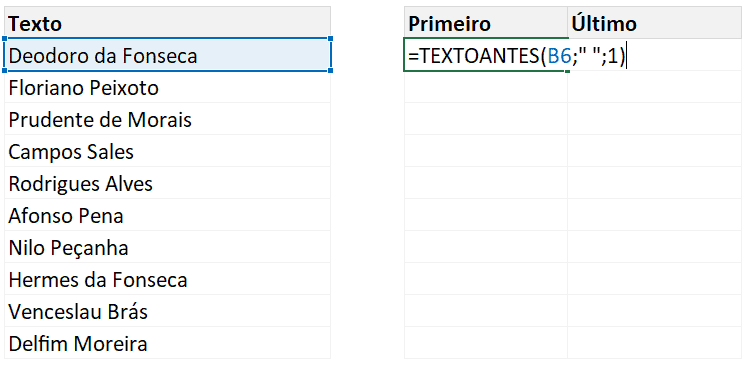This screenshot has width=746, height=365.
Task: Click the B6 reference in the formula
Action: click(559, 56)
